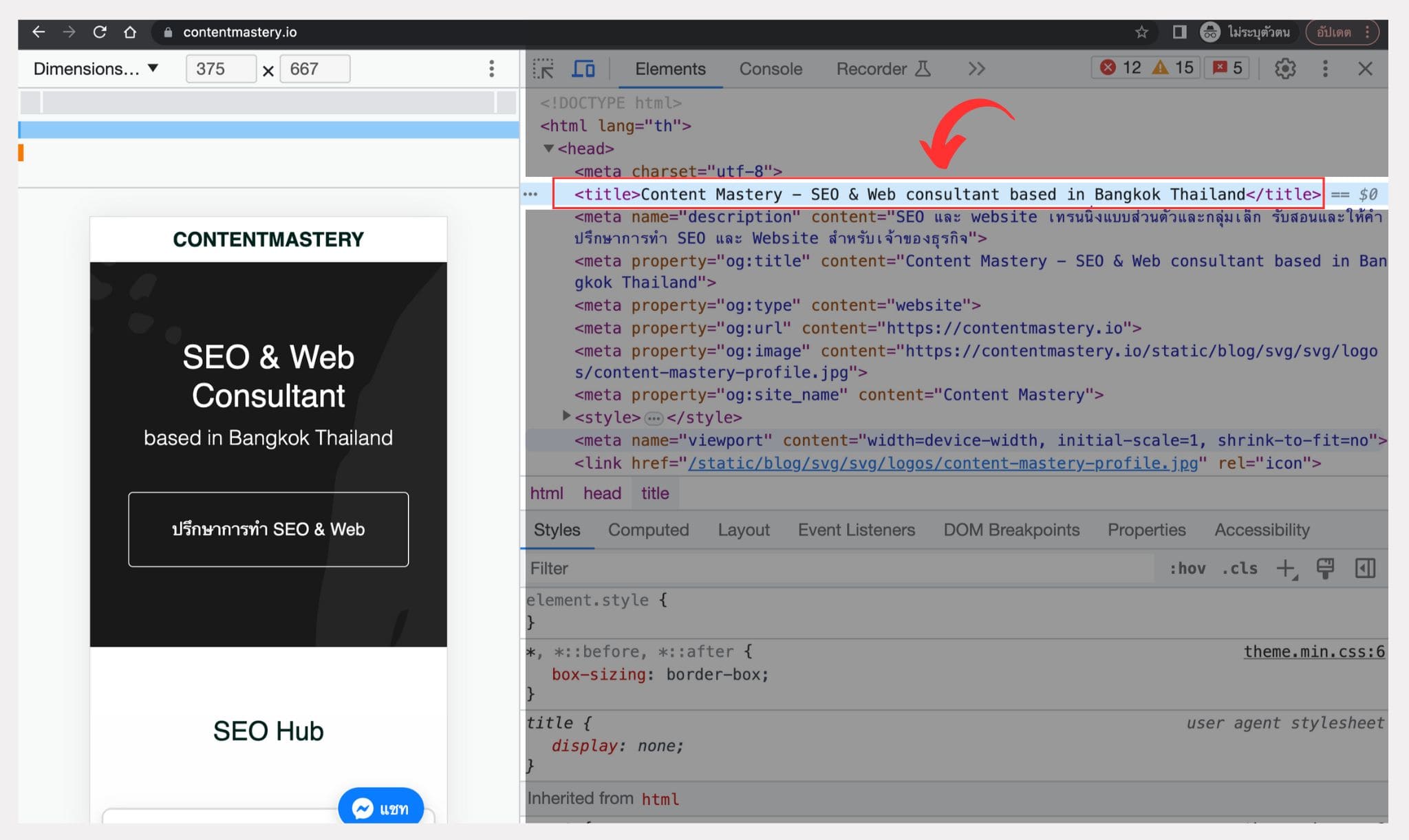
Task: Toggle the device toolbar icon
Action: click(x=583, y=69)
